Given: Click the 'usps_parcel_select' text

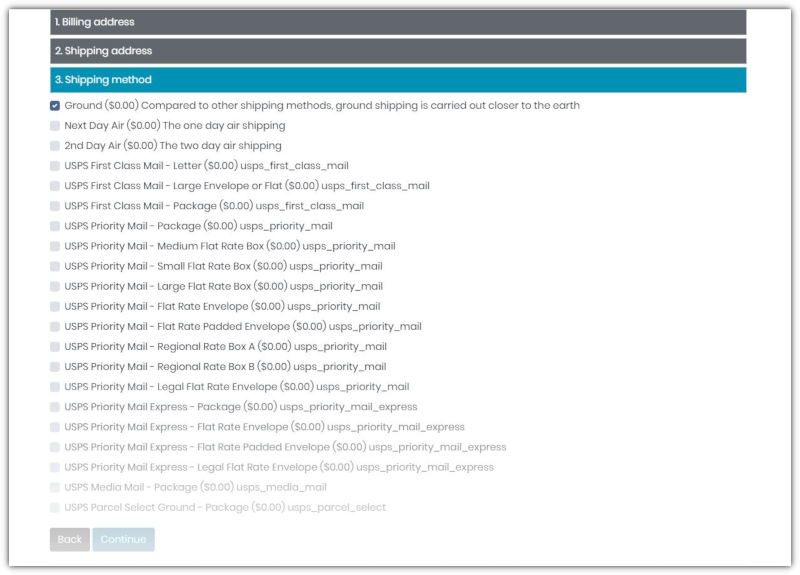Looking at the screenshot, I should [x=337, y=508].
